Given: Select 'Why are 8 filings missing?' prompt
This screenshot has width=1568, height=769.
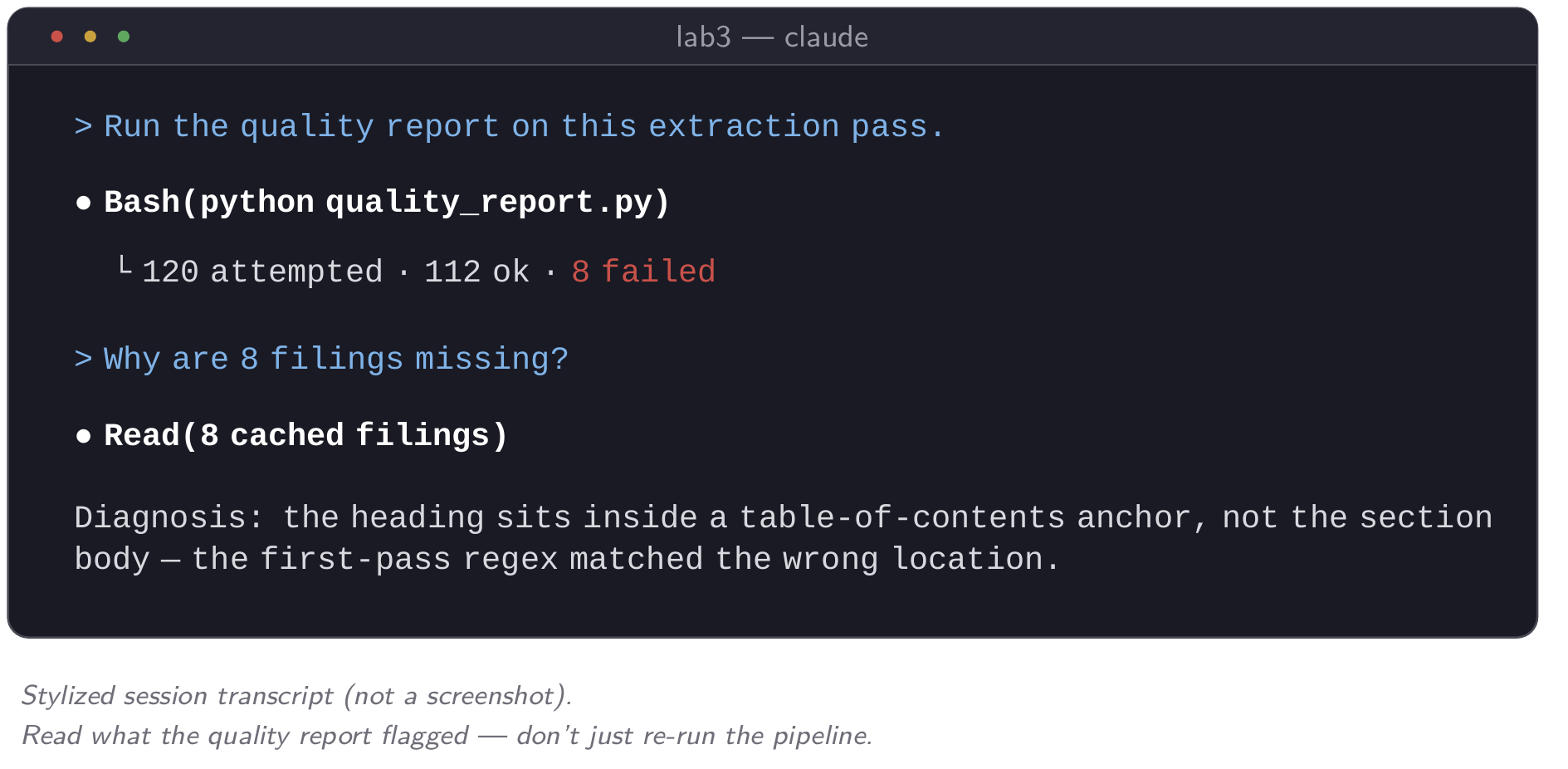Looking at the screenshot, I should [x=336, y=359].
